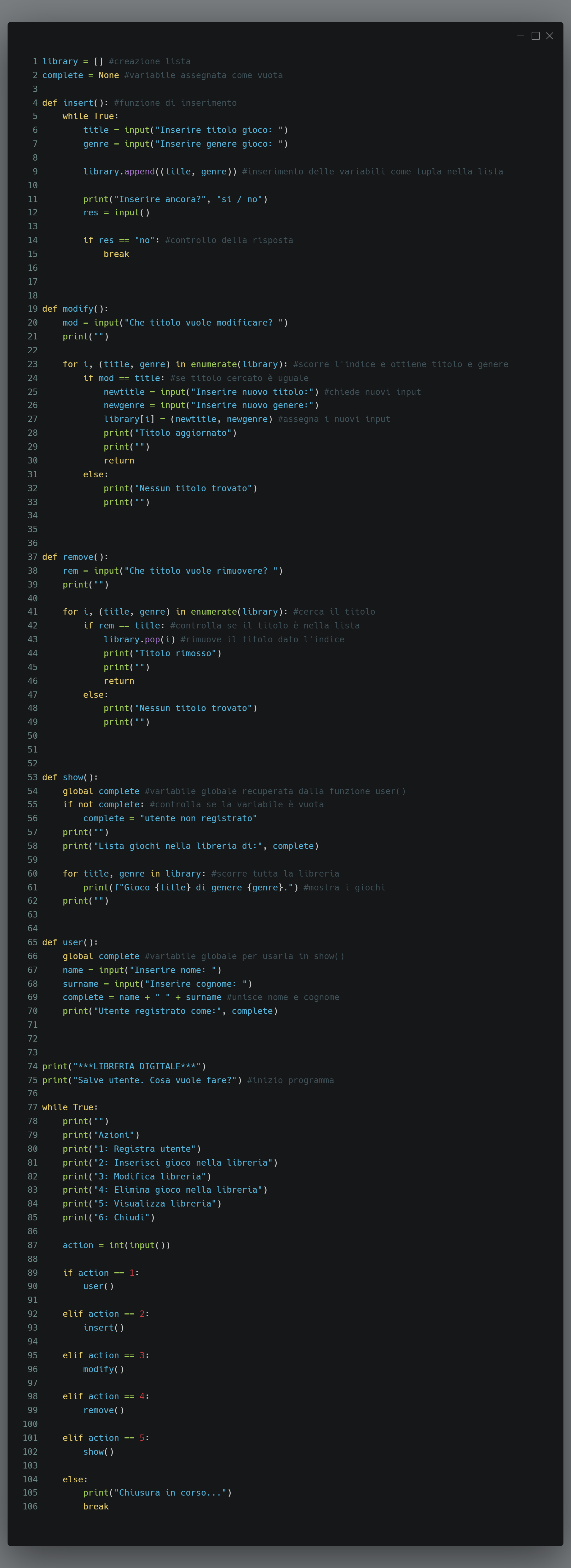Click 'if res == "no":' condition
The height and width of the screenshot is (1568, 571).
coord(121,241)
